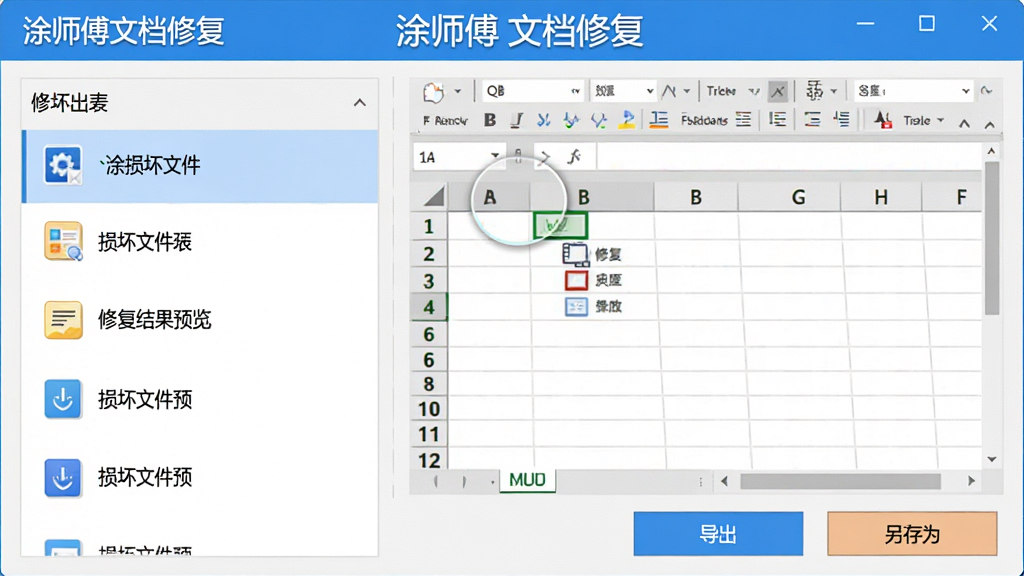
Task: Collapse the 修坏出表 panel header chevron
Action: click(x=360, y=103)
